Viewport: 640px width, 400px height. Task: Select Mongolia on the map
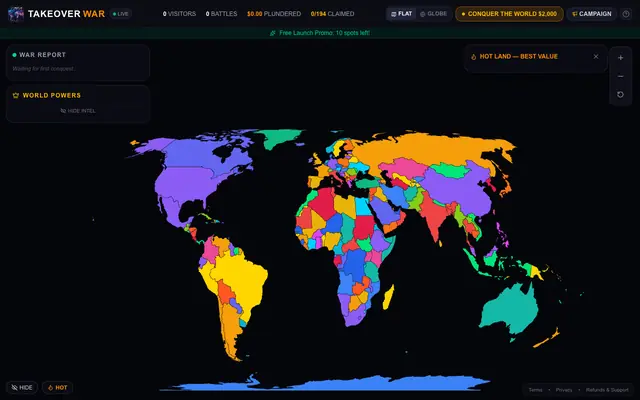450,170
